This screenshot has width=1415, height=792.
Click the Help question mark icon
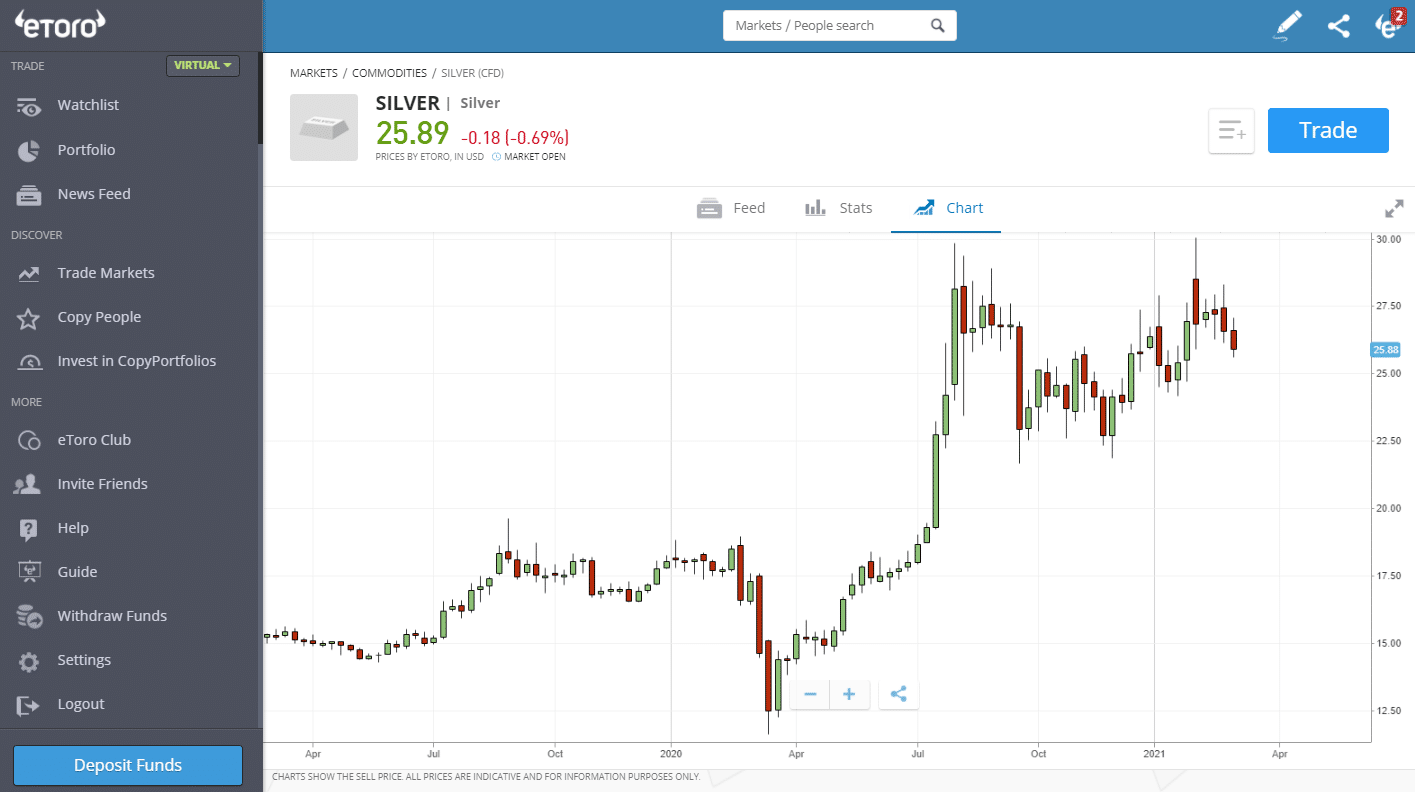(x=28, y=529)
